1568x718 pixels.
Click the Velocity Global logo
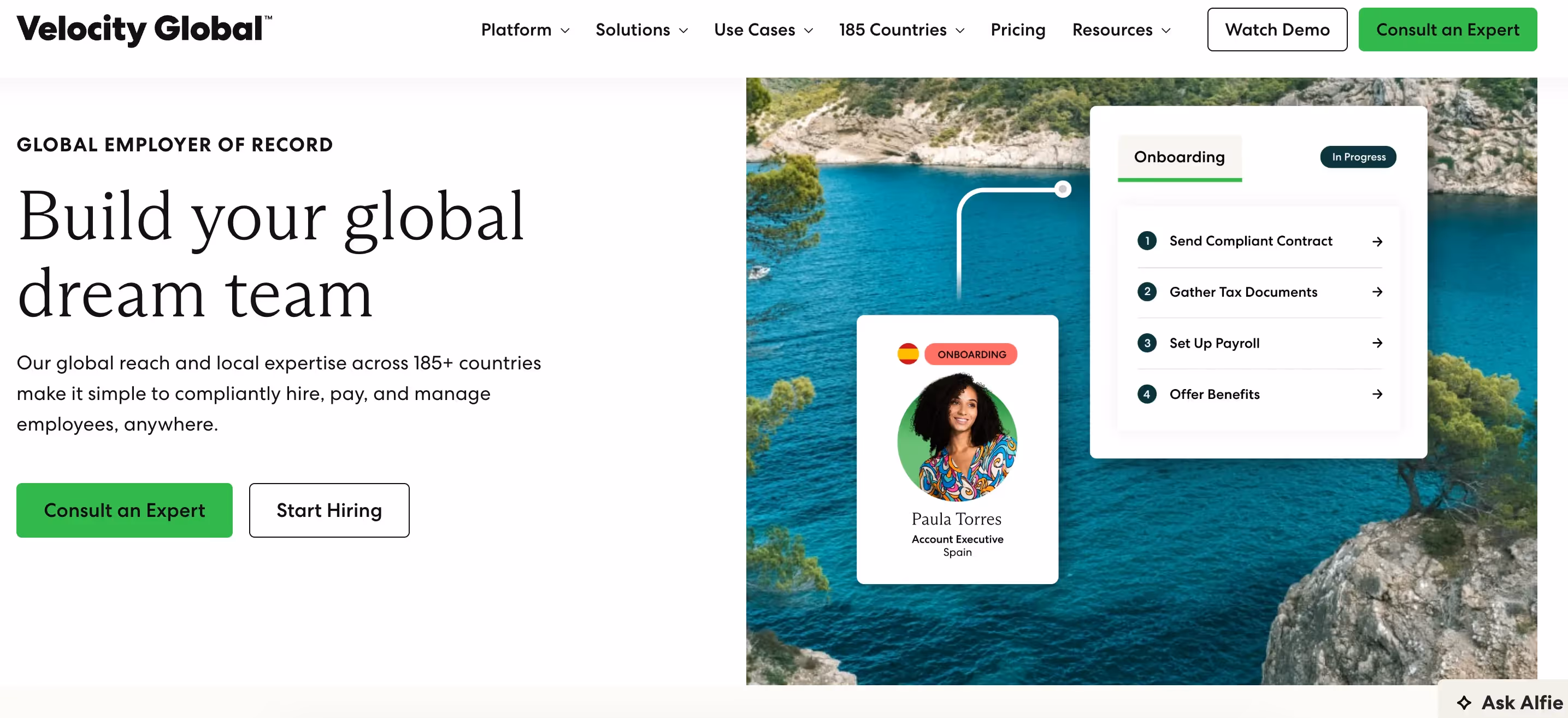[144, 29]
